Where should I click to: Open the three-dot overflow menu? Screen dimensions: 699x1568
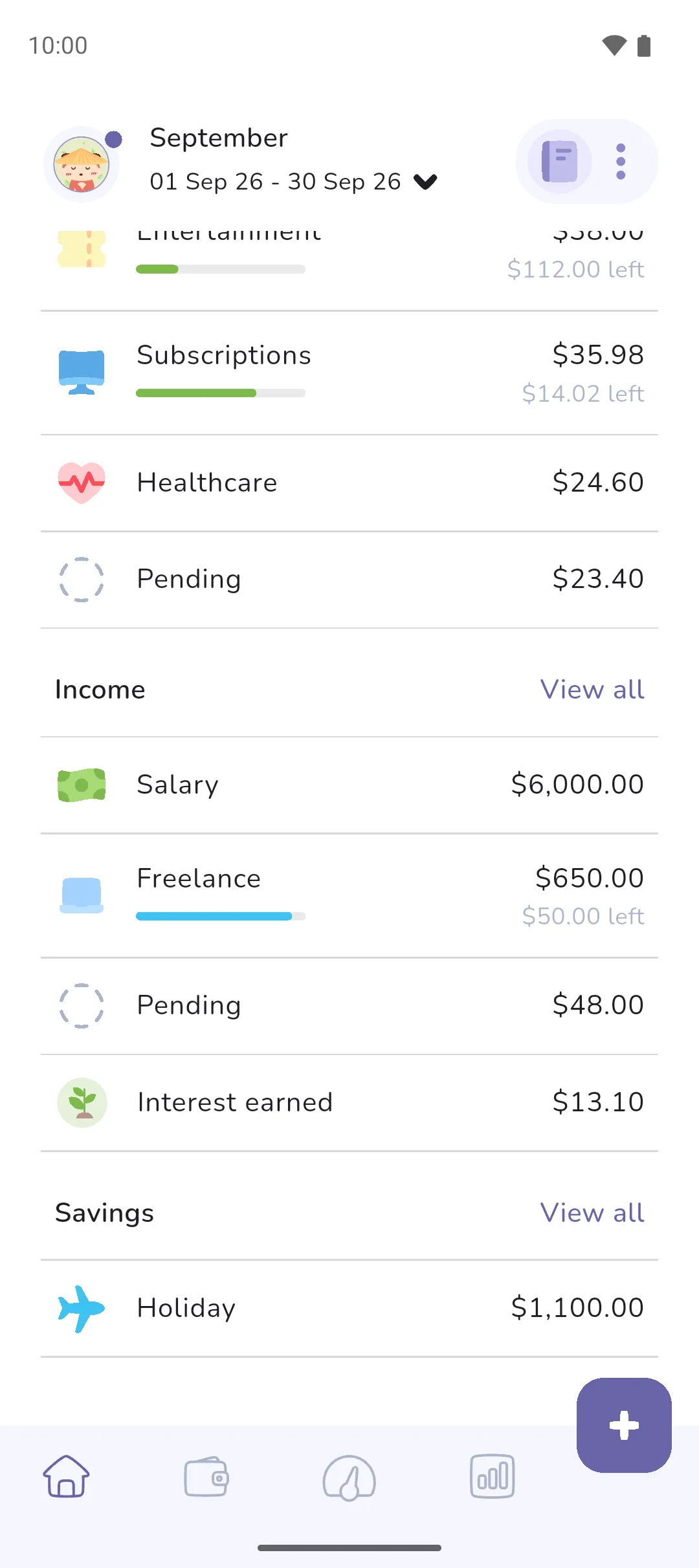(x=621, y=161)
